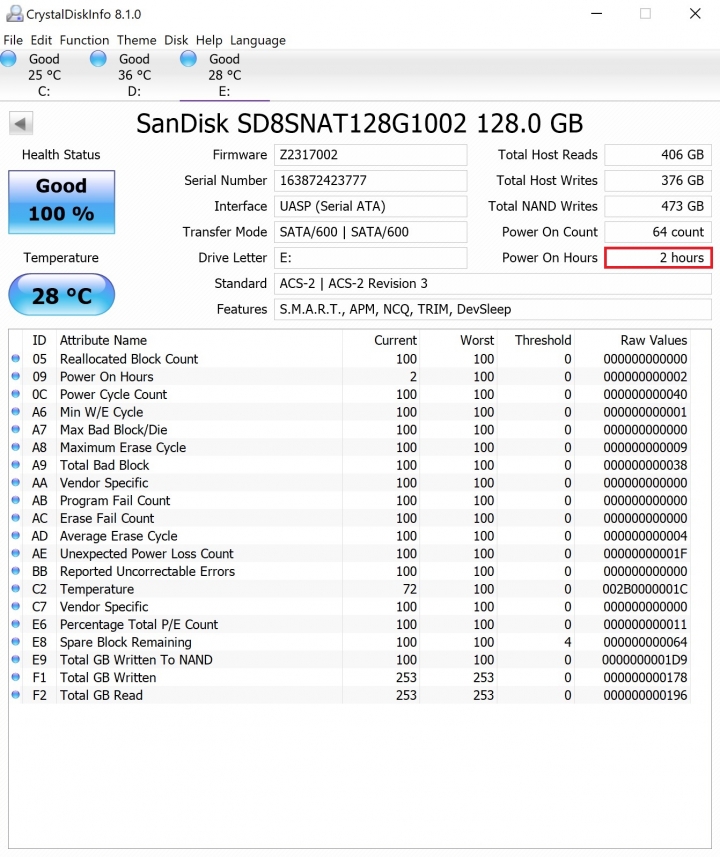Click raw value 002B0000001C
This screenshot has width=720, height=857.
pyautogui.click(x=645, y=589)
